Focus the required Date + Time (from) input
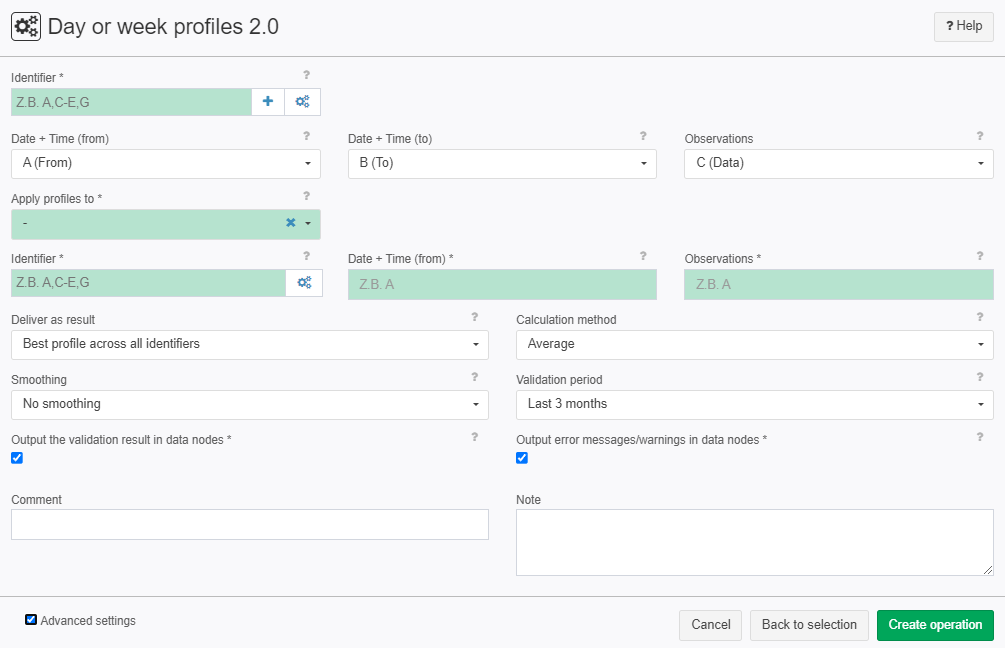This screenshot has height=648, width=1005. coord(502,285)
